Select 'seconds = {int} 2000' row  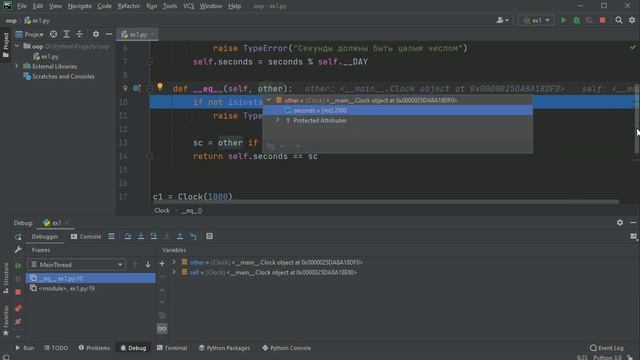click(x=398, y=110)
